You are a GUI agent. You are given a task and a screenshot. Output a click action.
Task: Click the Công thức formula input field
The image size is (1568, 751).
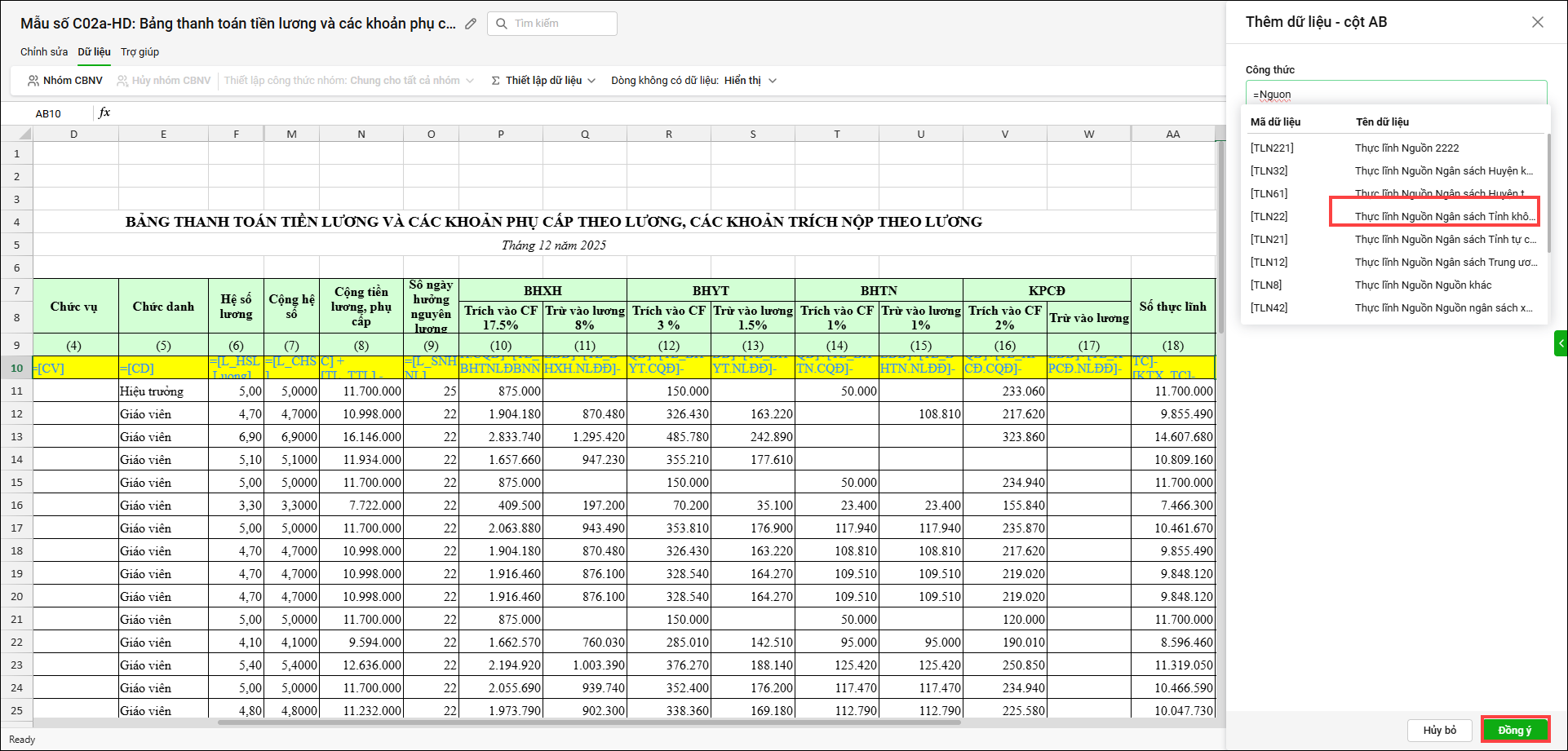[x=1395, y=94]
